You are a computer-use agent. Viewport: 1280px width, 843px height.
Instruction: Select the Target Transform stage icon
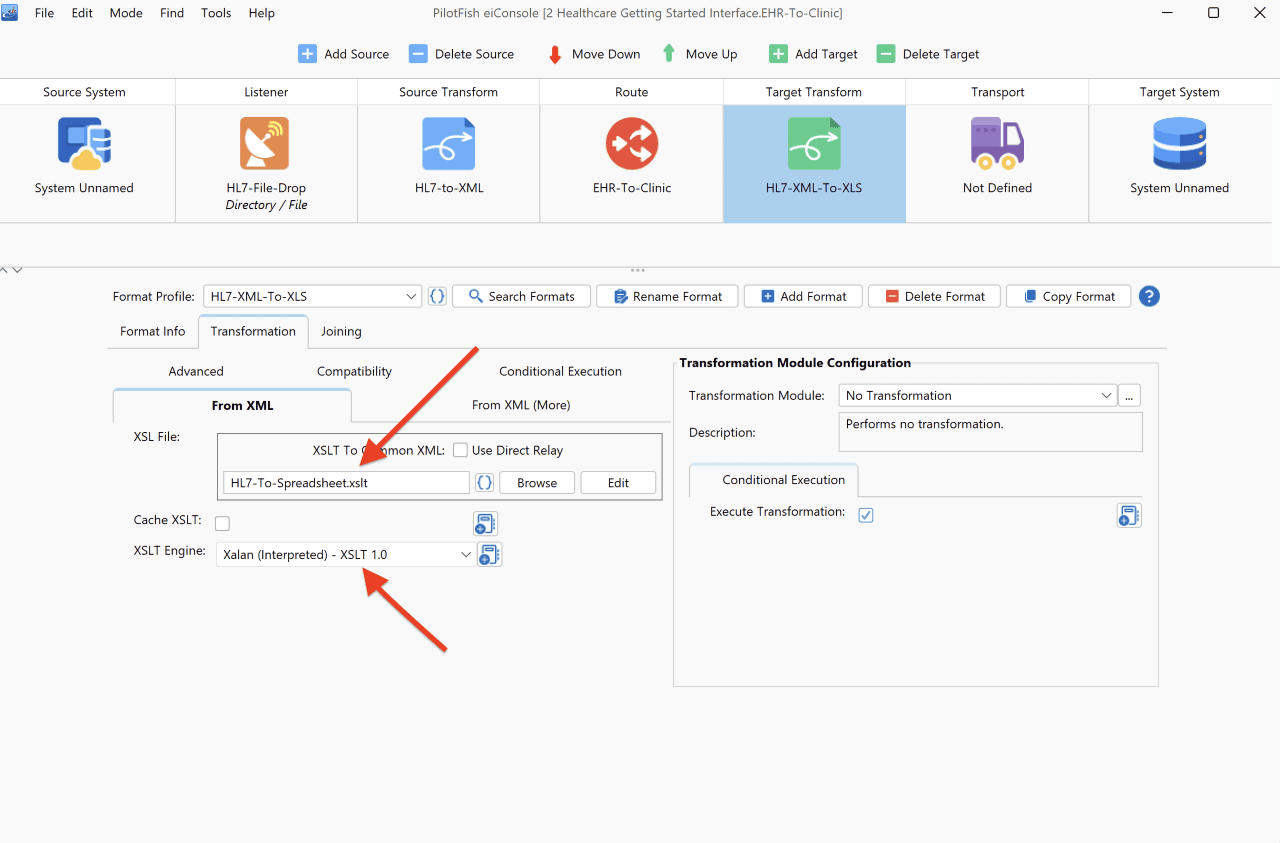point(814,143)
